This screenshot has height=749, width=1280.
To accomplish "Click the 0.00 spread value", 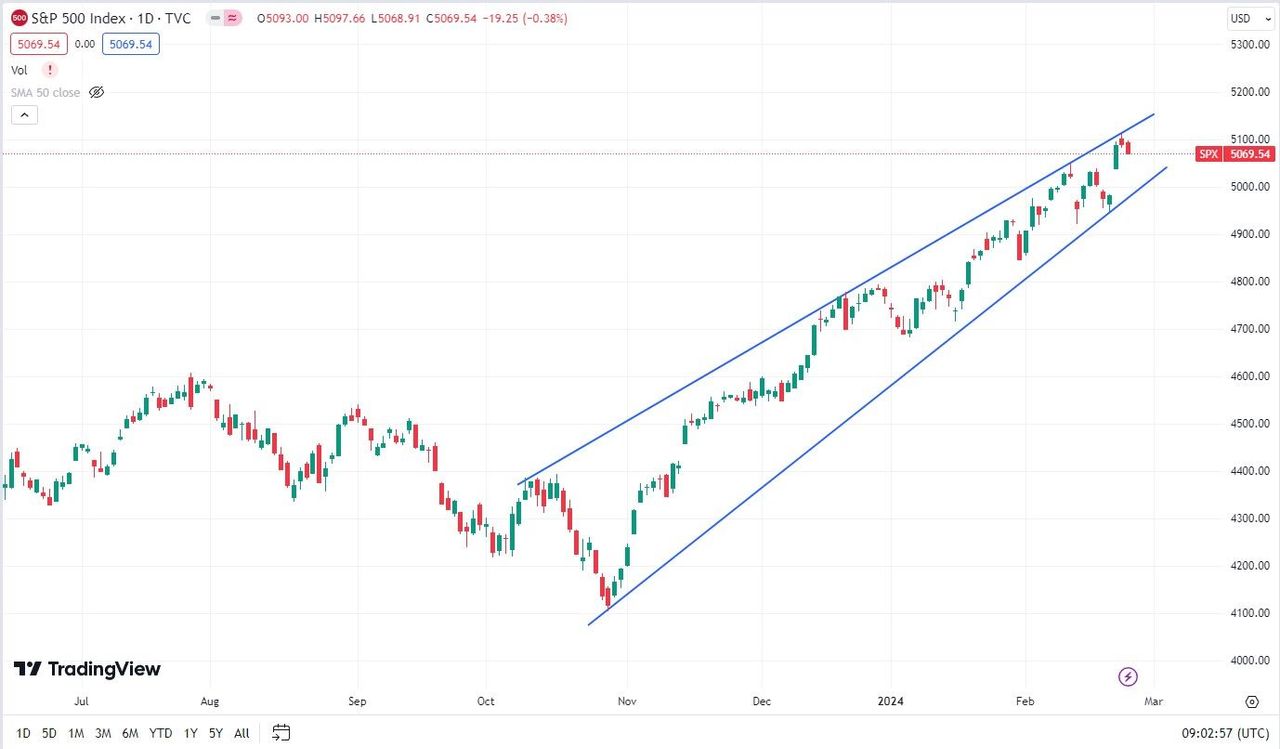I will click(x=84, y=44).
